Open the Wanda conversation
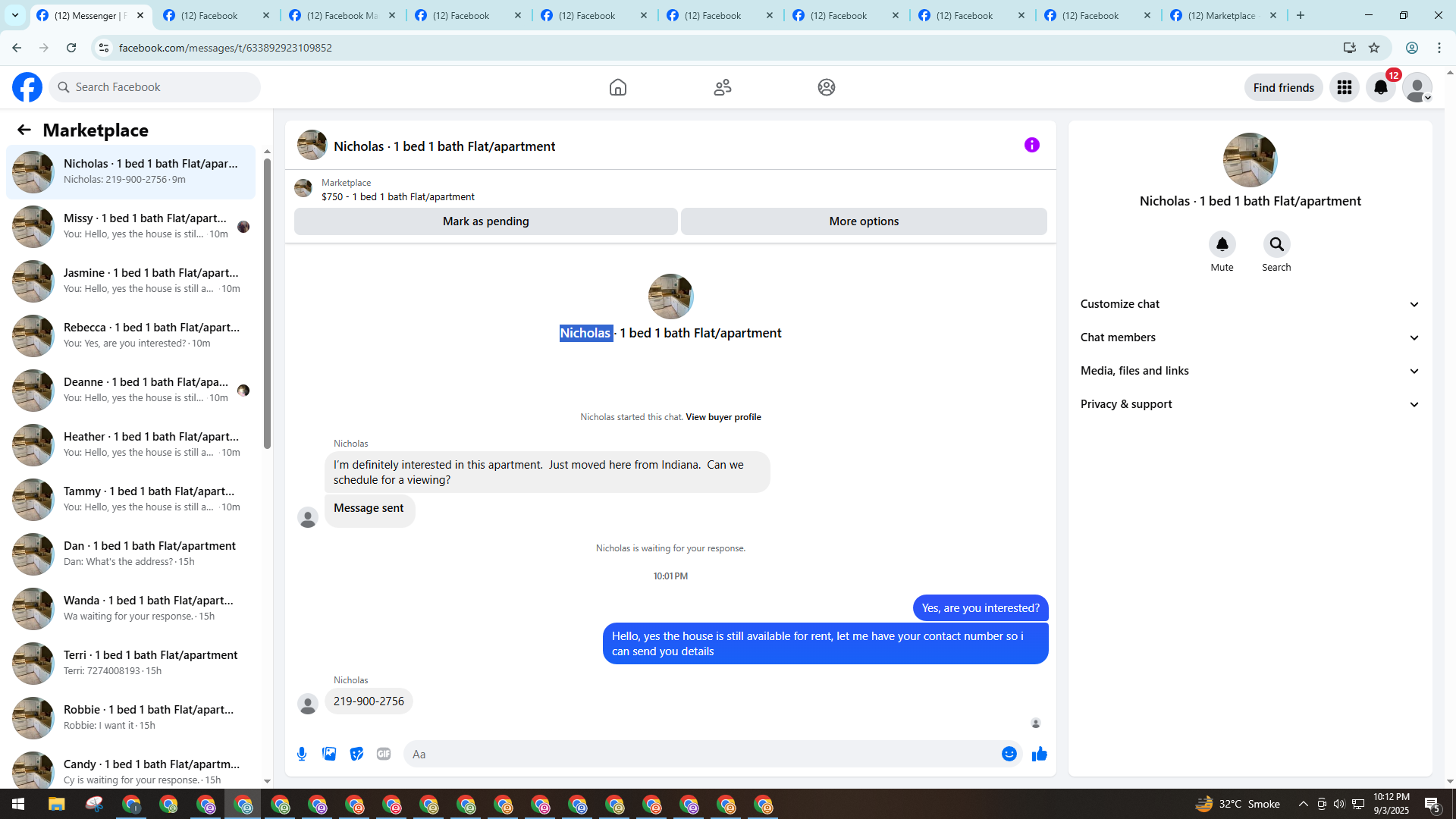 pos(130,609)
